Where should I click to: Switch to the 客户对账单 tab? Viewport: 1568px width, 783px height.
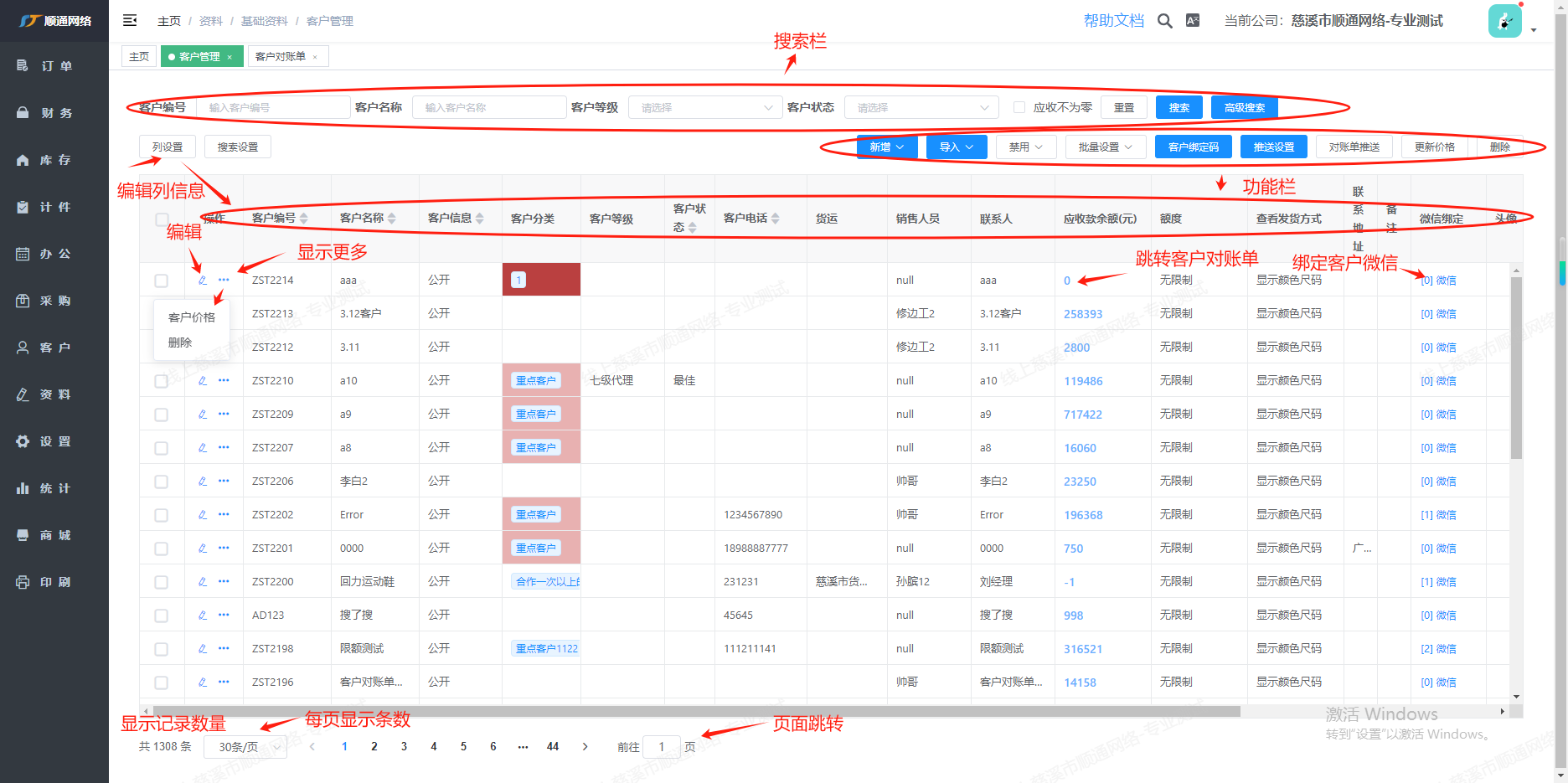[286, 56]
